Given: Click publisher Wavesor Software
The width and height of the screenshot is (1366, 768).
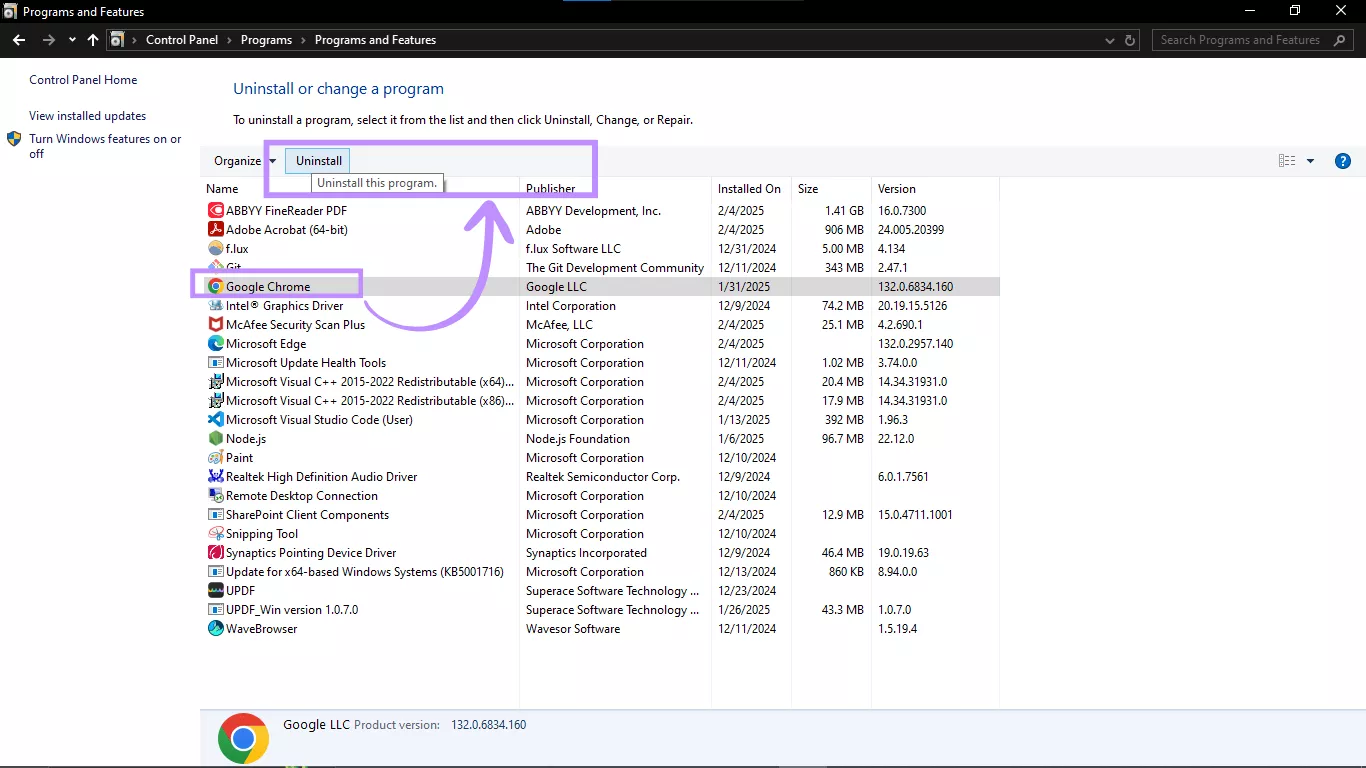Looking at the screenshot, I should click(x=573, y=629).
